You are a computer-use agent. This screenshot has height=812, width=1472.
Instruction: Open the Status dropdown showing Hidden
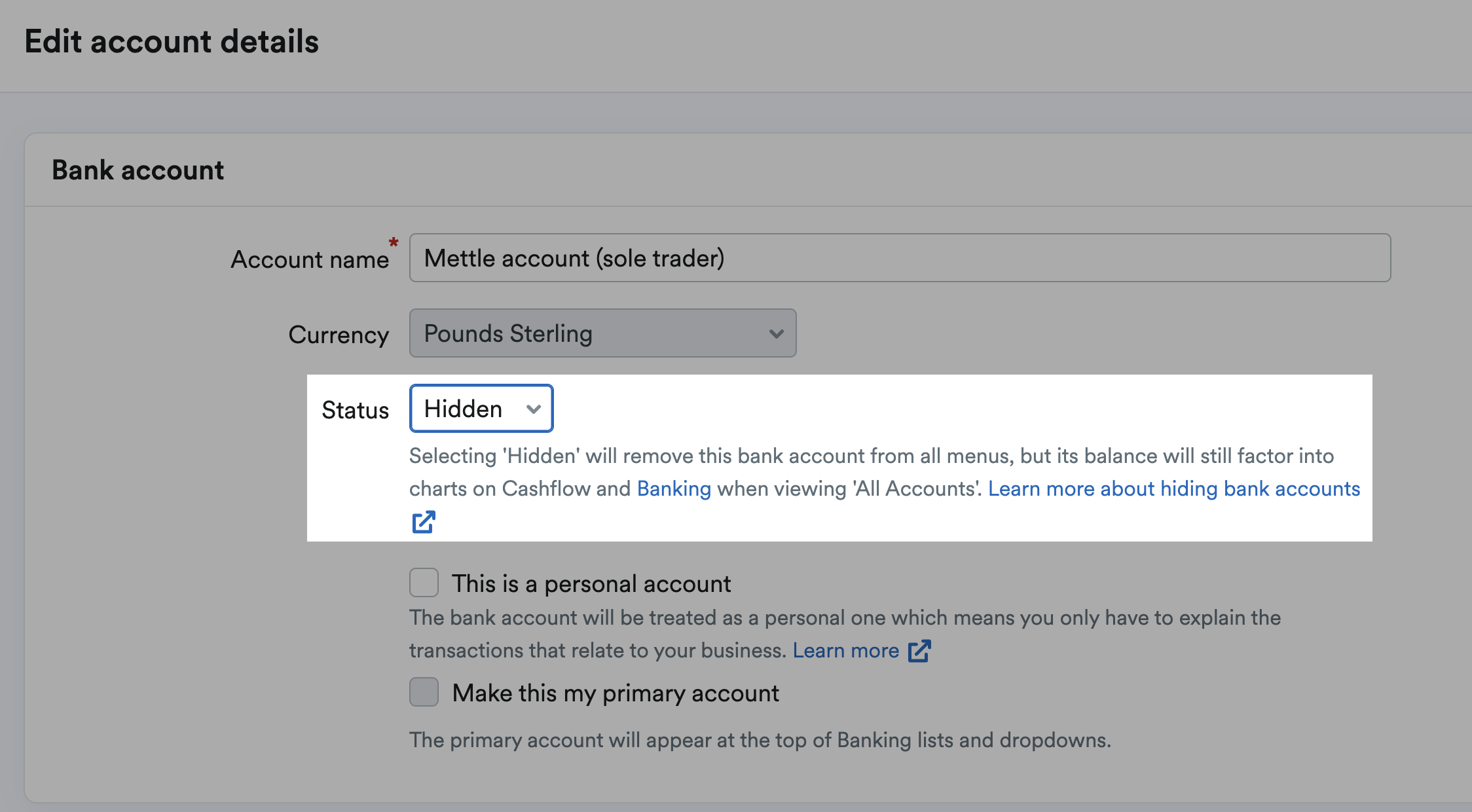click(x=481, y=409)
